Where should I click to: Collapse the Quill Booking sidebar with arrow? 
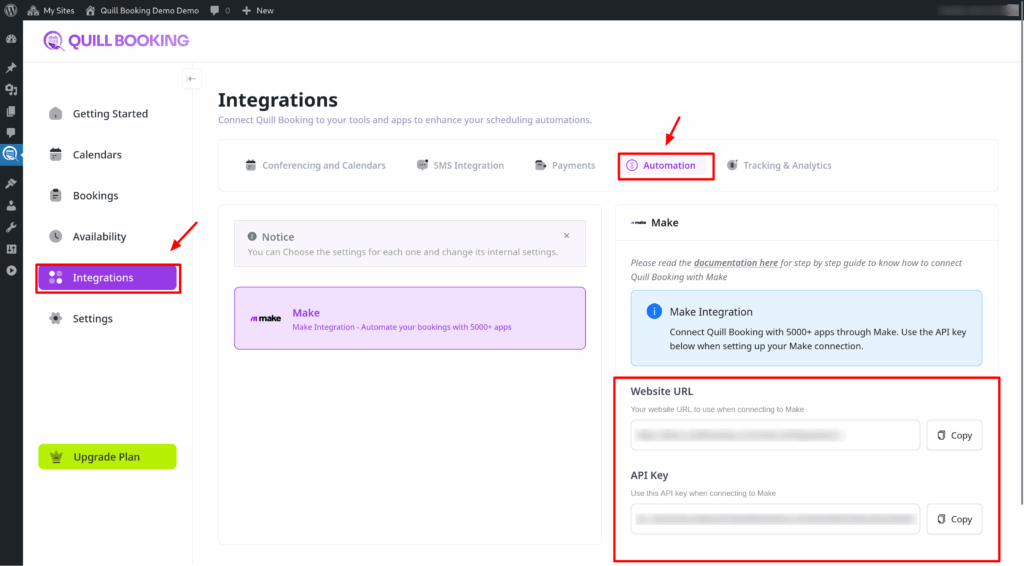[x=192, y=79]
